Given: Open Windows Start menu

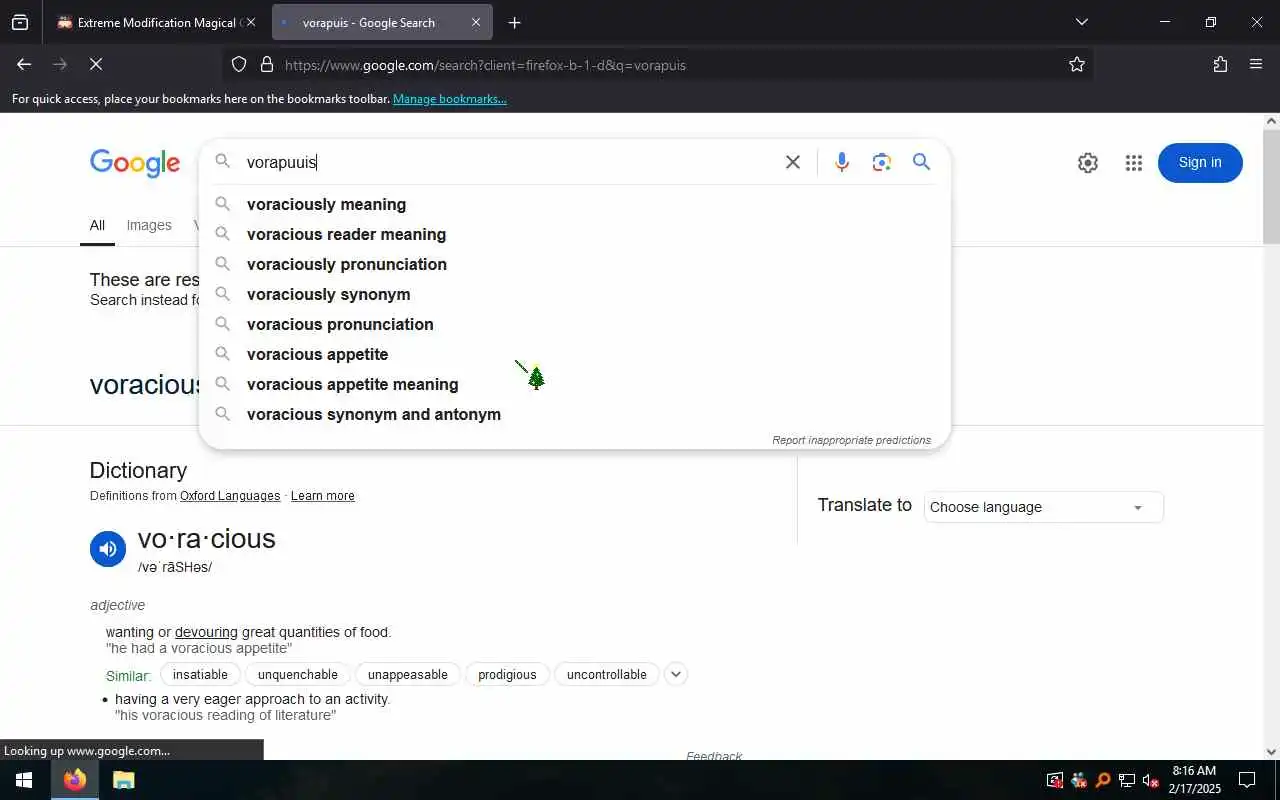Looking at the screenshot, I should point(24,780).
